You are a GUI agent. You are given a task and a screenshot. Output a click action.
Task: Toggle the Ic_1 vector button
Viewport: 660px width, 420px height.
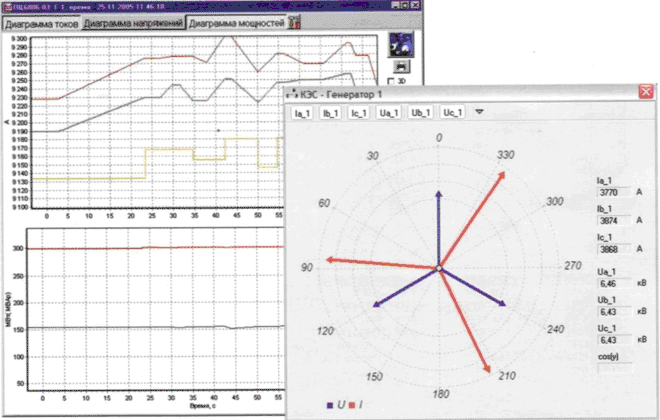point(362,113)
